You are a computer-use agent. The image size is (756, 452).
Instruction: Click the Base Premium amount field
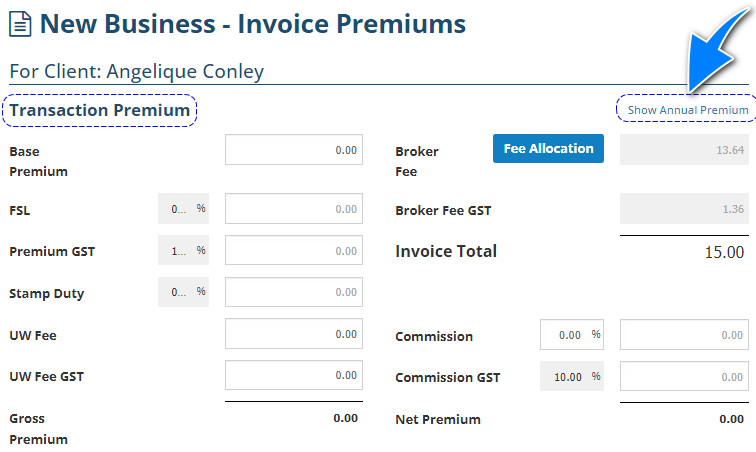(x=292, y=151)
